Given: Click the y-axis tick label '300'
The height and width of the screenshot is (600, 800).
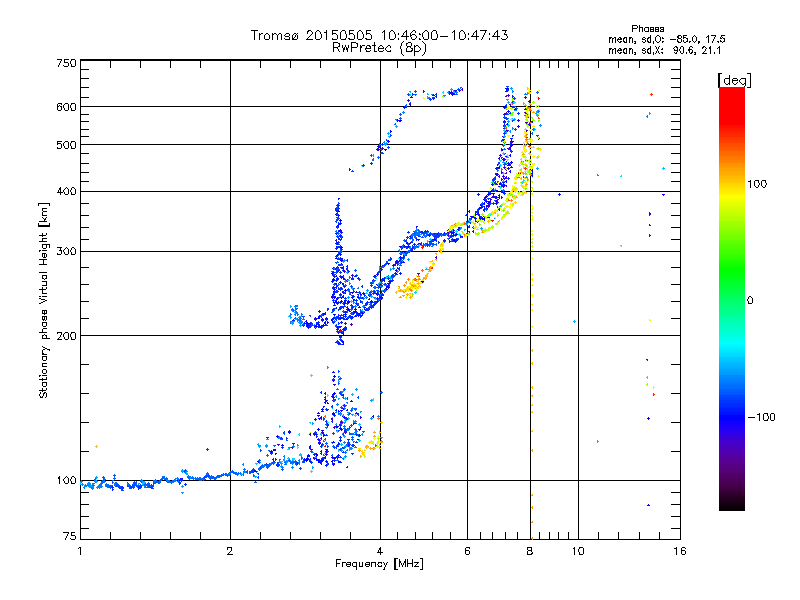Looking at the screenshot, I should click(x=66, y=251).
